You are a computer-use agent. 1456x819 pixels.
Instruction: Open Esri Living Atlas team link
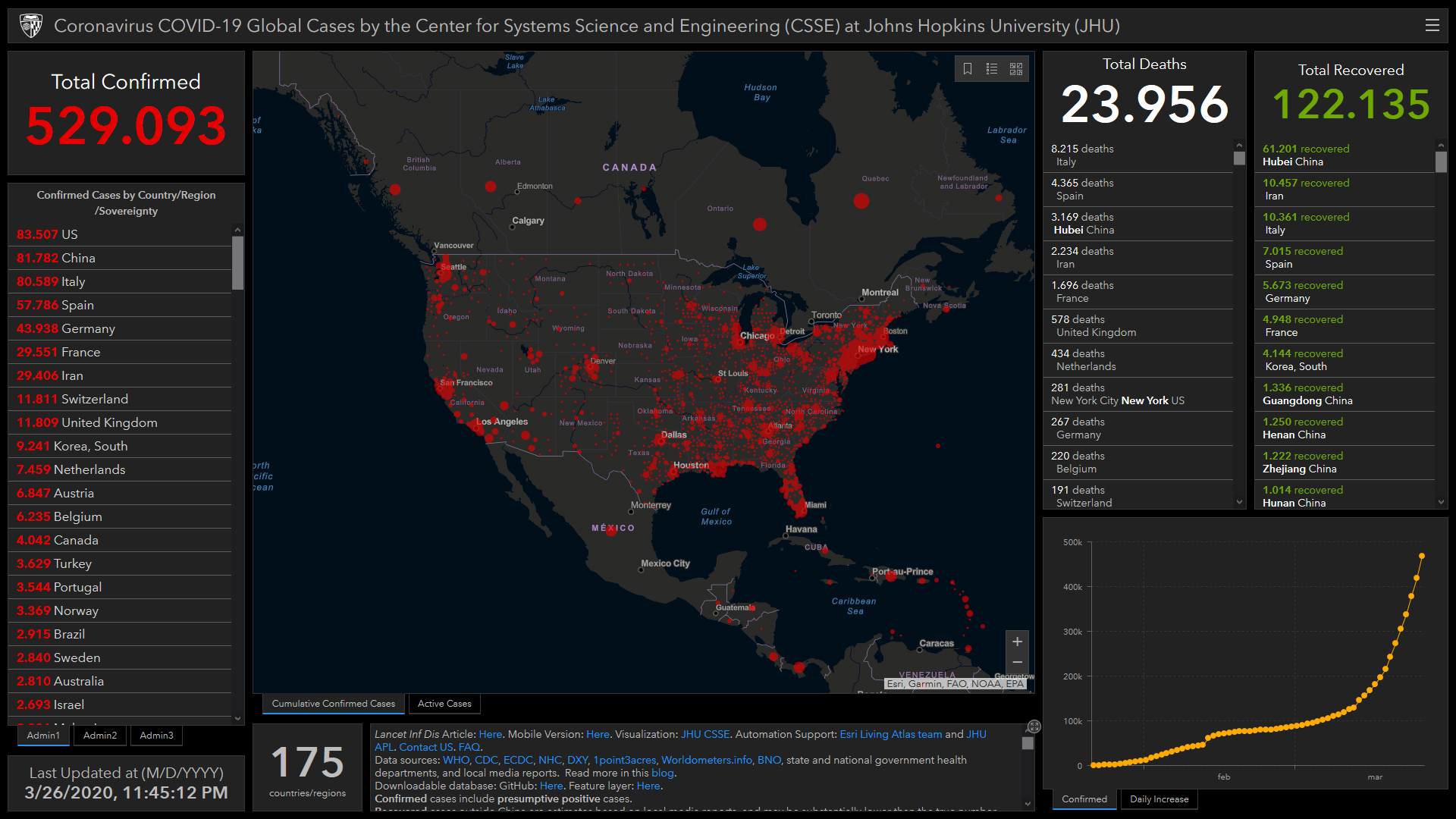890,734
